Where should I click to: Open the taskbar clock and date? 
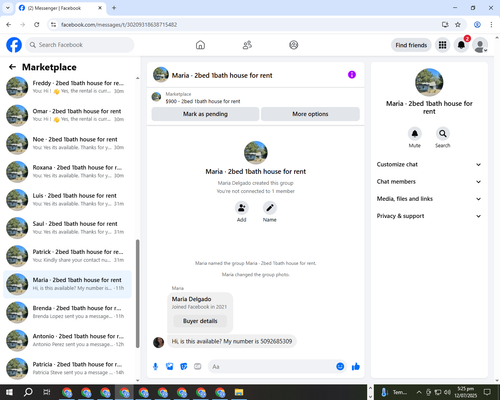465,392
